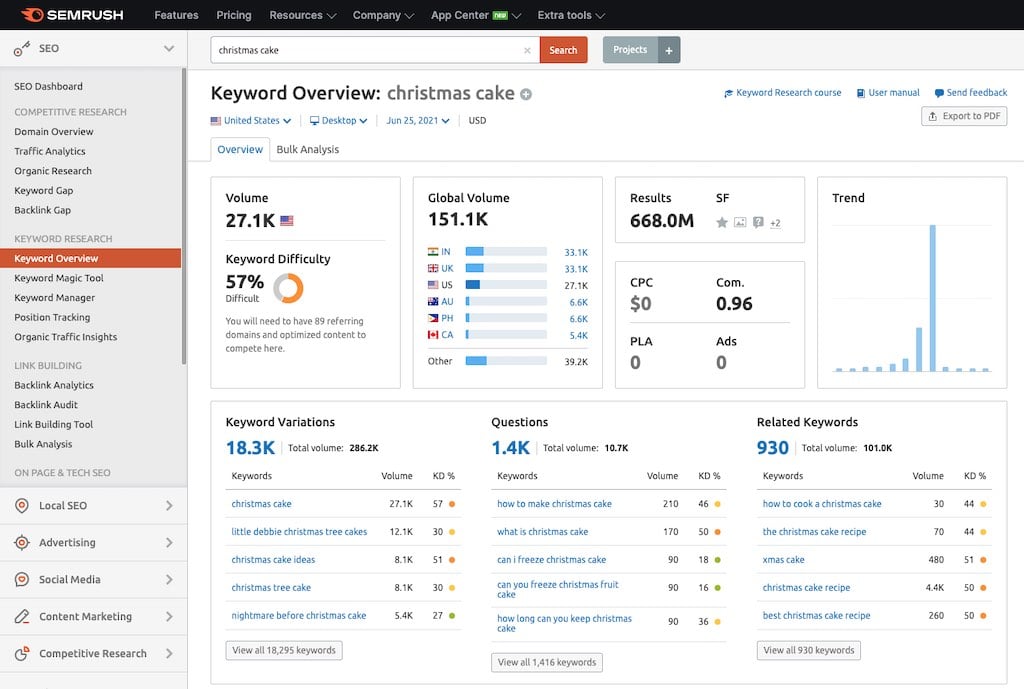Open the United States country dropdown
The image size is (1024, 689).
point(251,121)
